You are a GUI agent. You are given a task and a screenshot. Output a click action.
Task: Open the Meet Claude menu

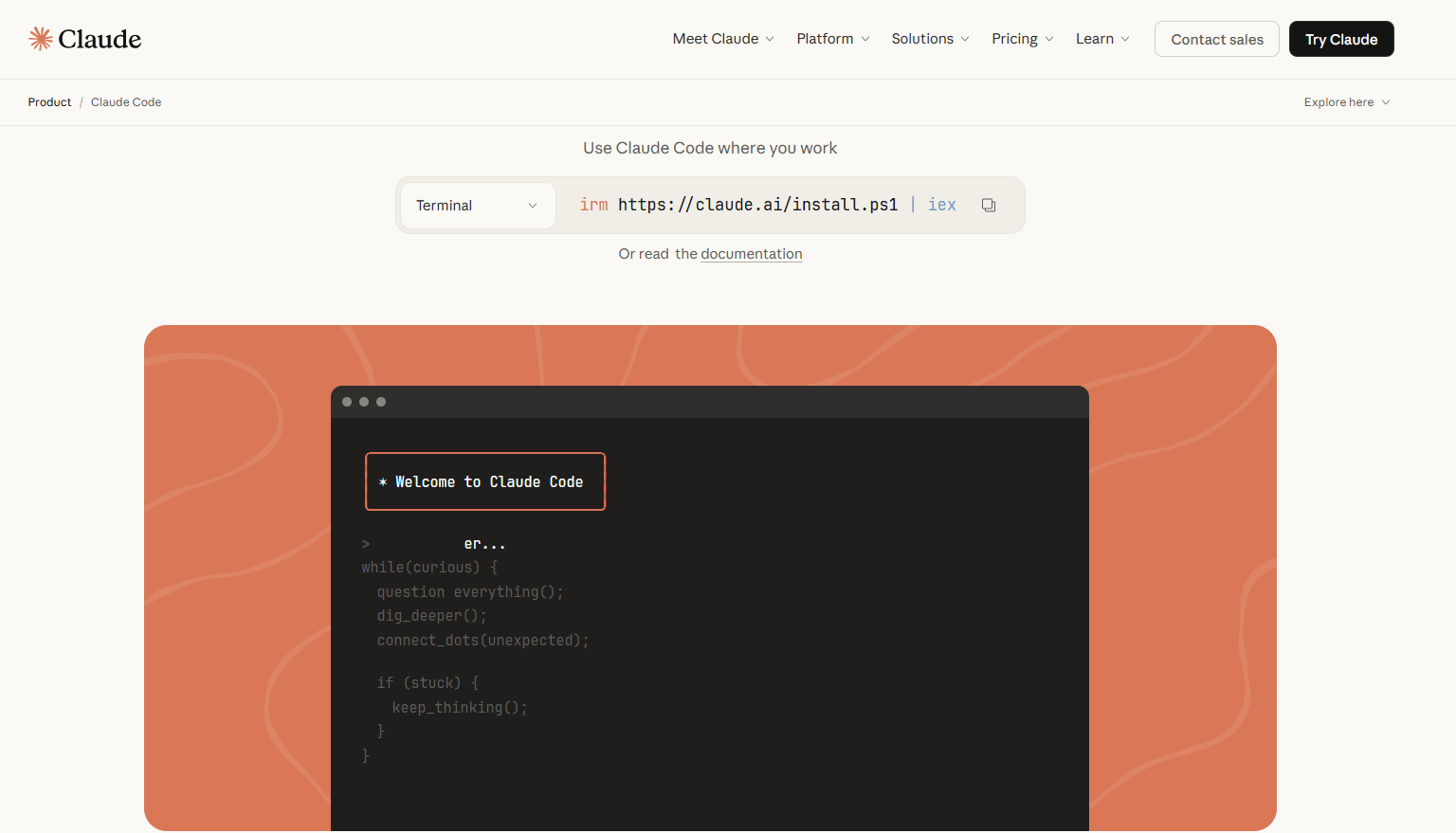723,39
